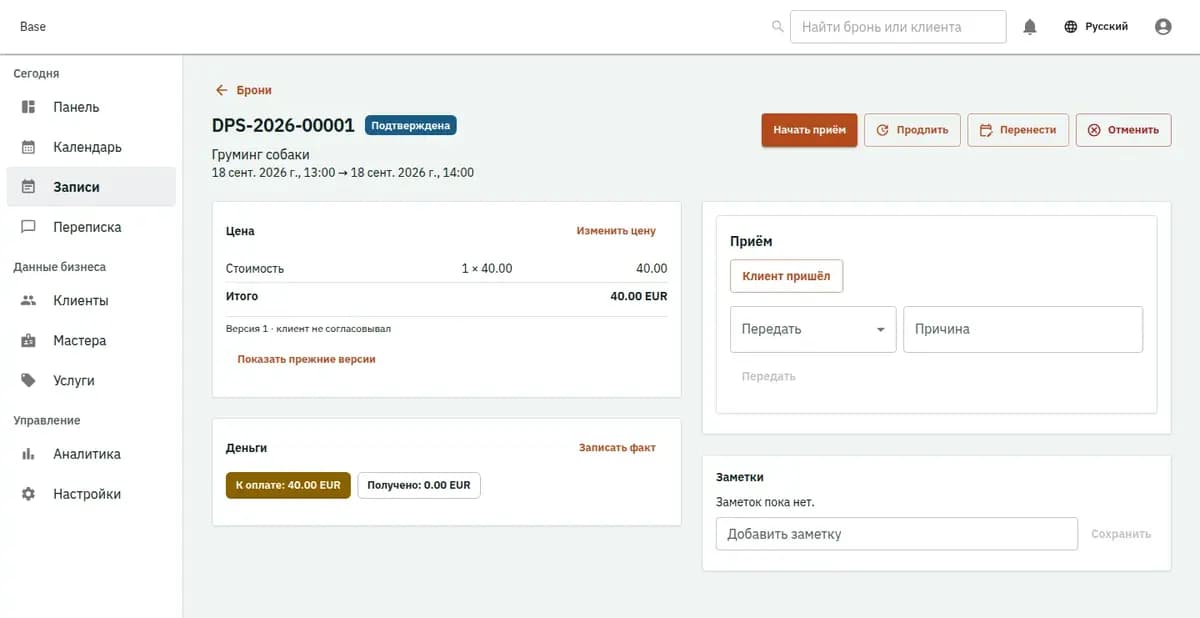1200x618 pixels.
Task: Focus the Добавить заметку input field
Action: click(897, 534)
